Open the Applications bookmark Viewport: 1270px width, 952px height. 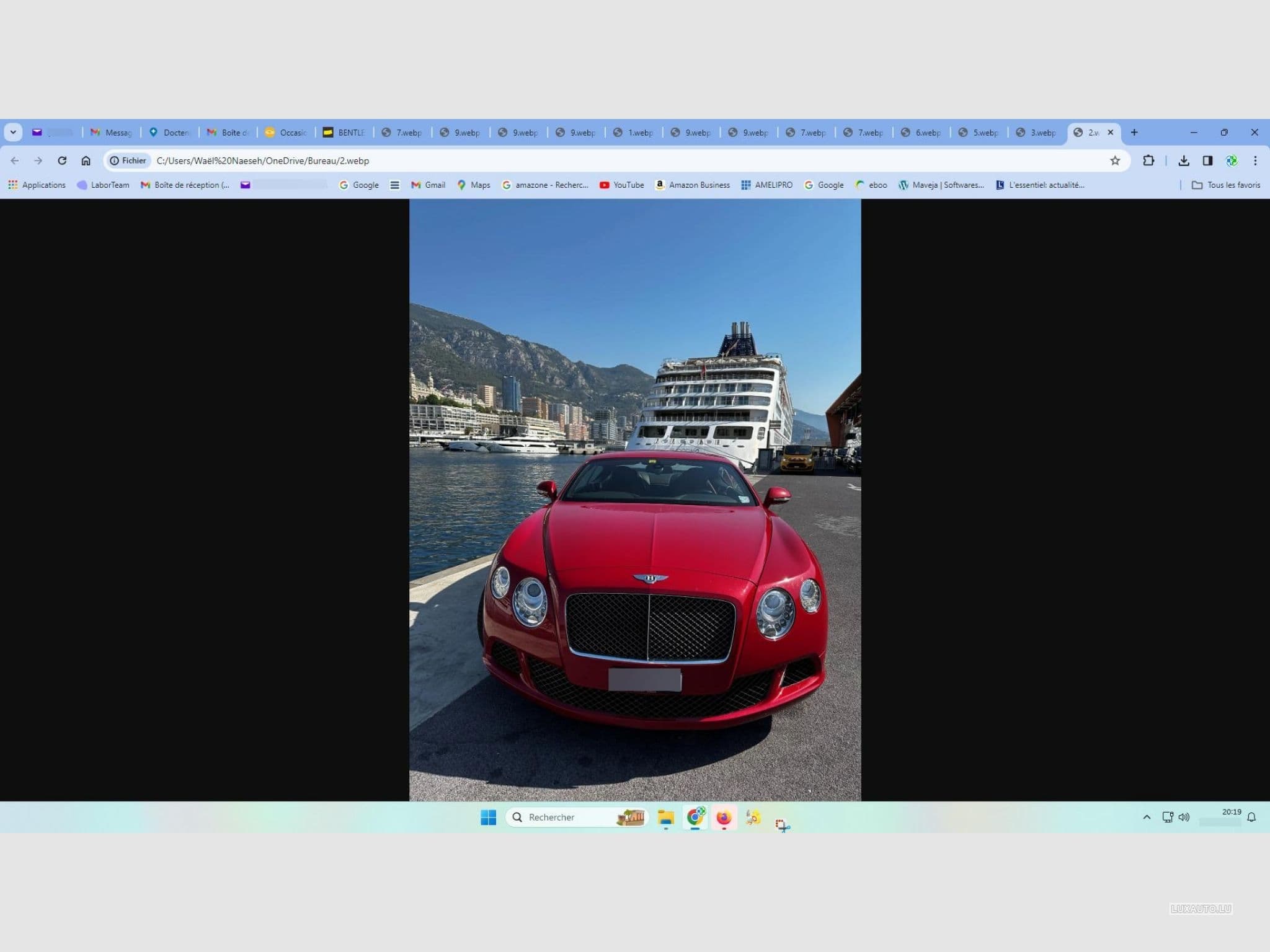pyautogui.click(x=37, y=185)
